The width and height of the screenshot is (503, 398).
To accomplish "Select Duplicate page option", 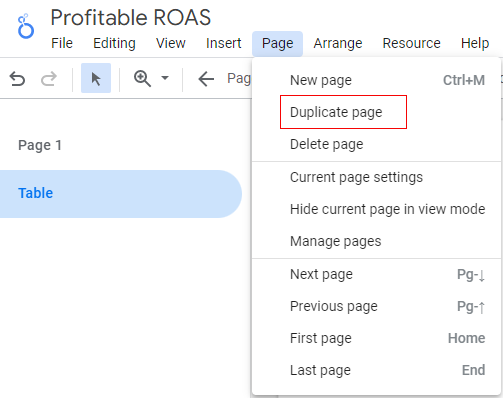I will pos(377,112).
